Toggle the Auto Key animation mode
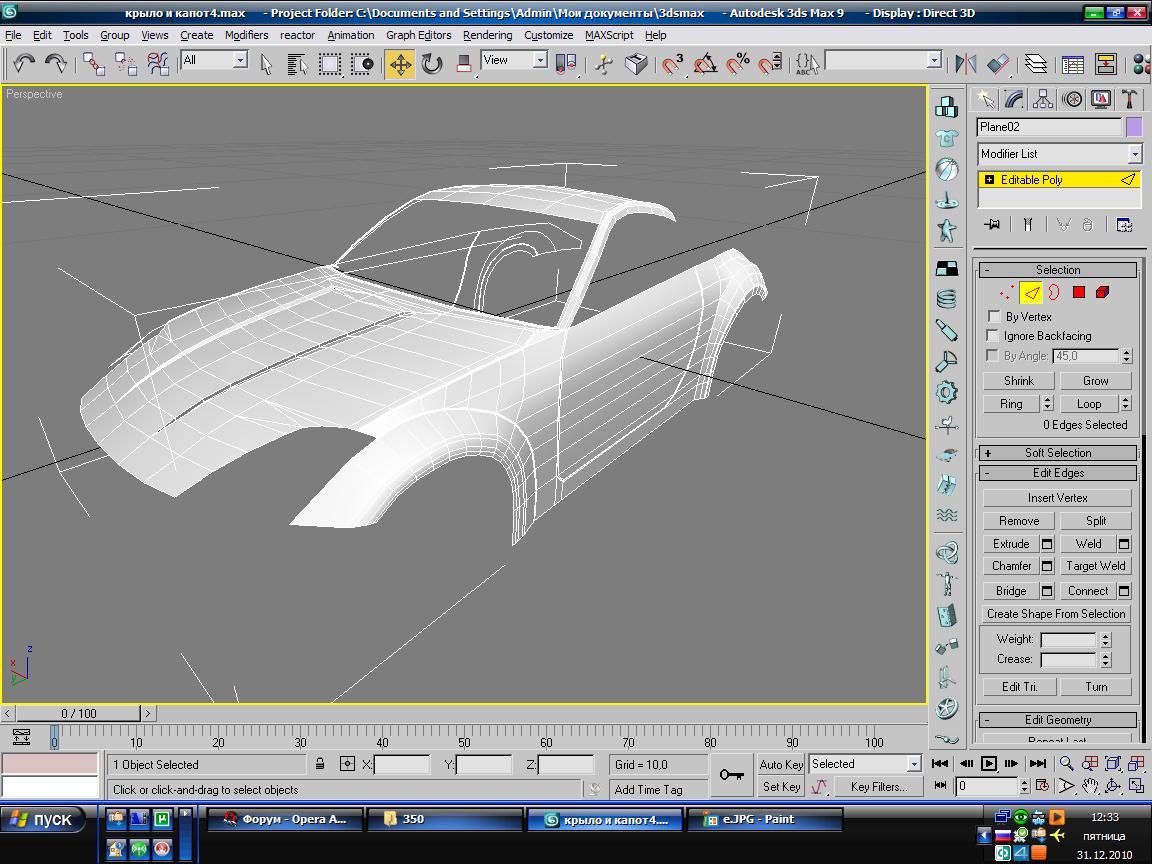Viewport: 1152px width, 864px height. click(x=781, y=765)
